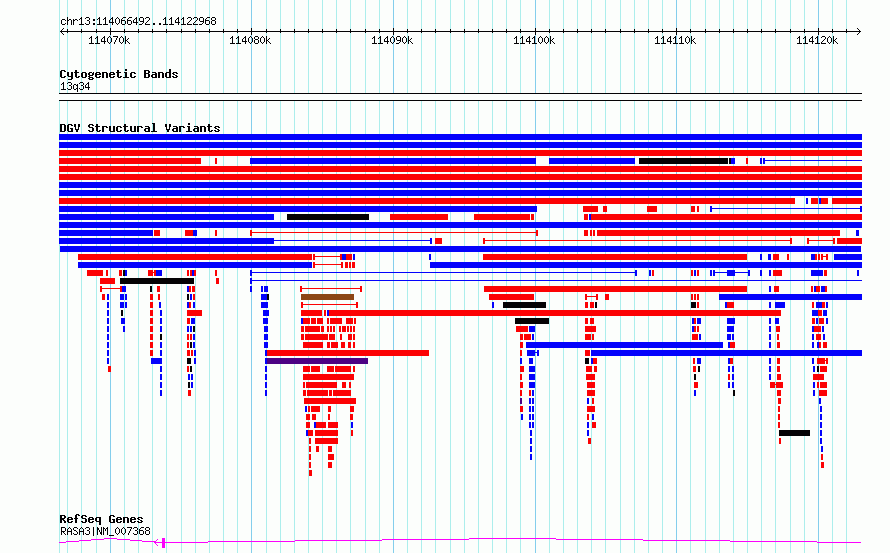
Task: Select the brown structural variant bar
Action: click(328, 297)
